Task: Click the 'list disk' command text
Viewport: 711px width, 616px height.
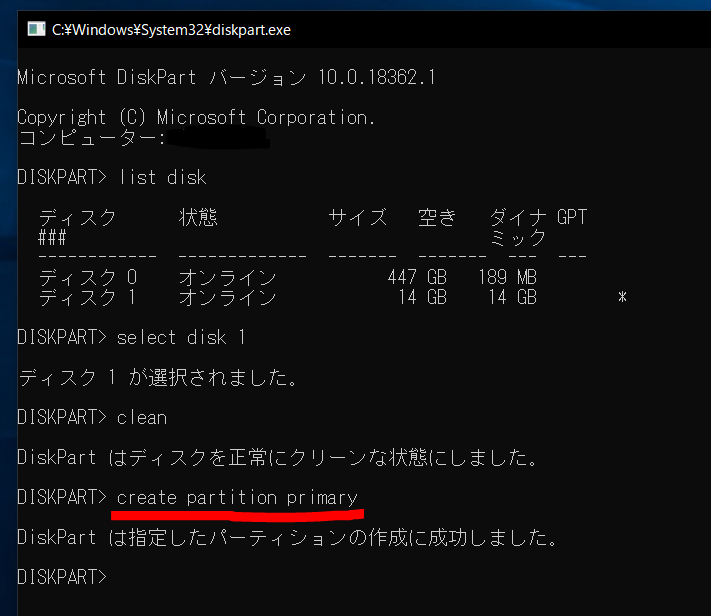Action: 162,177
